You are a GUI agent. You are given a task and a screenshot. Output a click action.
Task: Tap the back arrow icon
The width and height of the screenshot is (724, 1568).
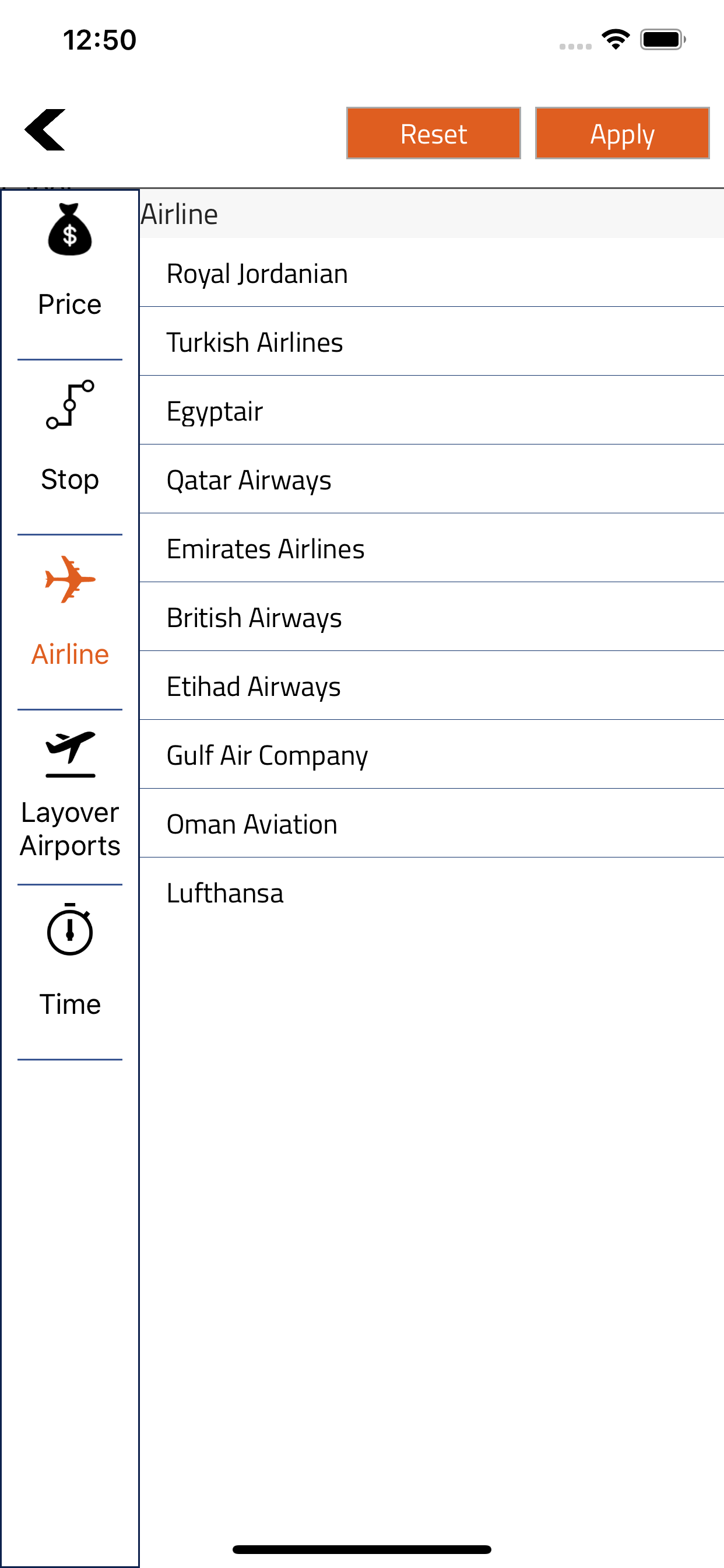44,129
